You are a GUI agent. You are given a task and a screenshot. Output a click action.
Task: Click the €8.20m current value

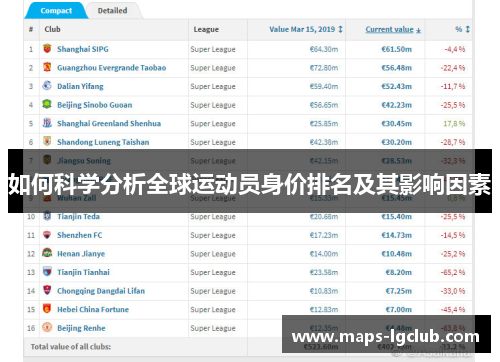pos(399,272)
